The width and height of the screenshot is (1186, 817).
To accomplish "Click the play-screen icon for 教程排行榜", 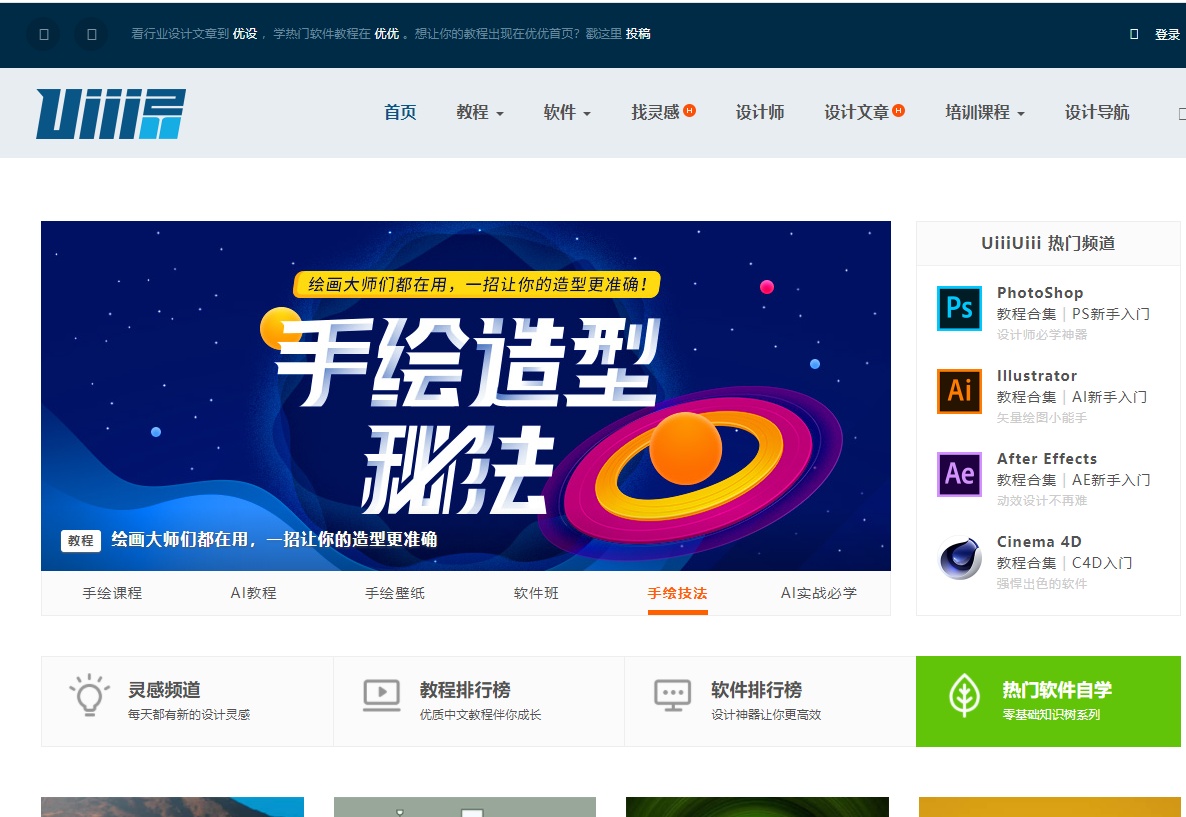I will (381, 695).
